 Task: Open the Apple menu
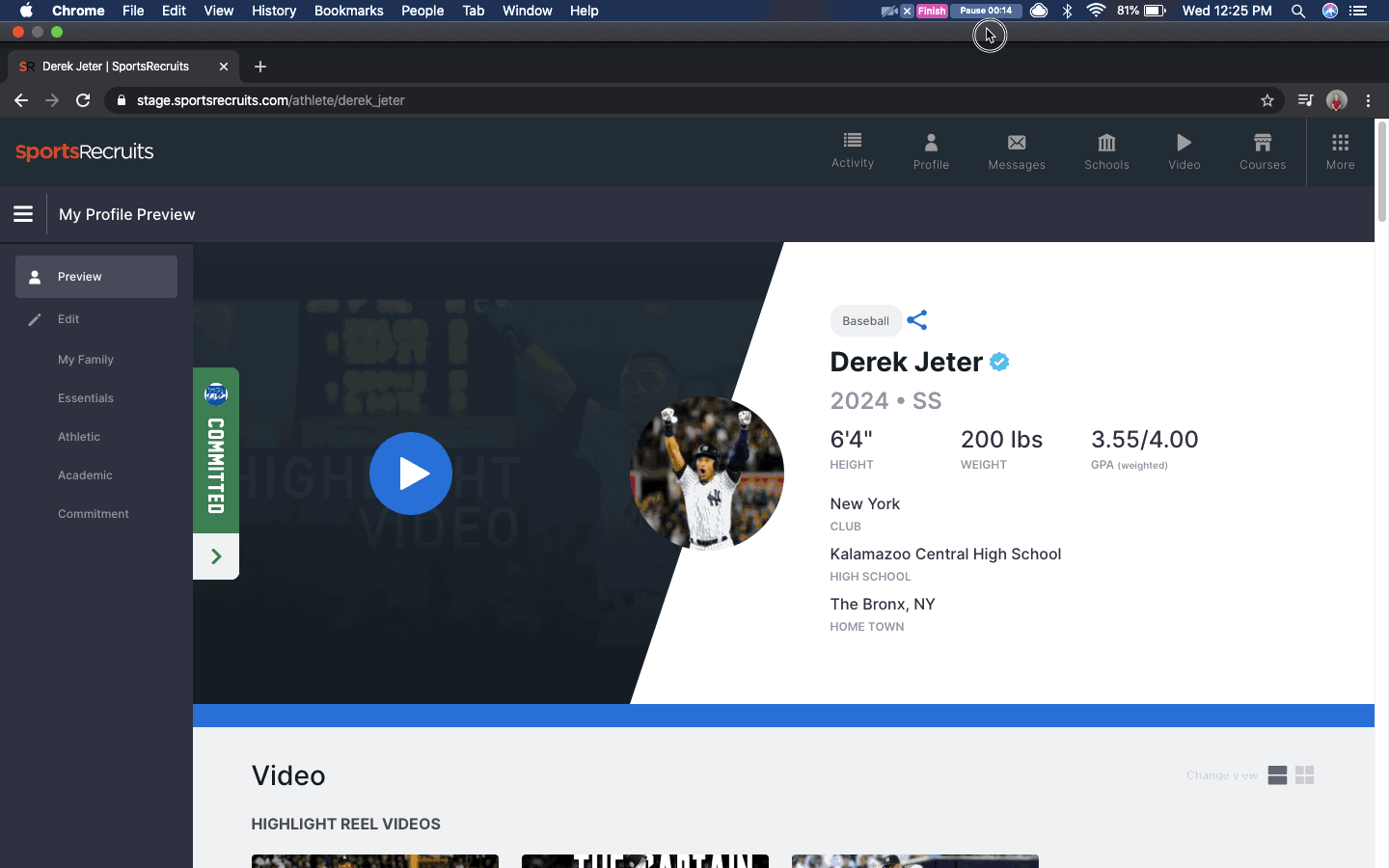(26, 11)
